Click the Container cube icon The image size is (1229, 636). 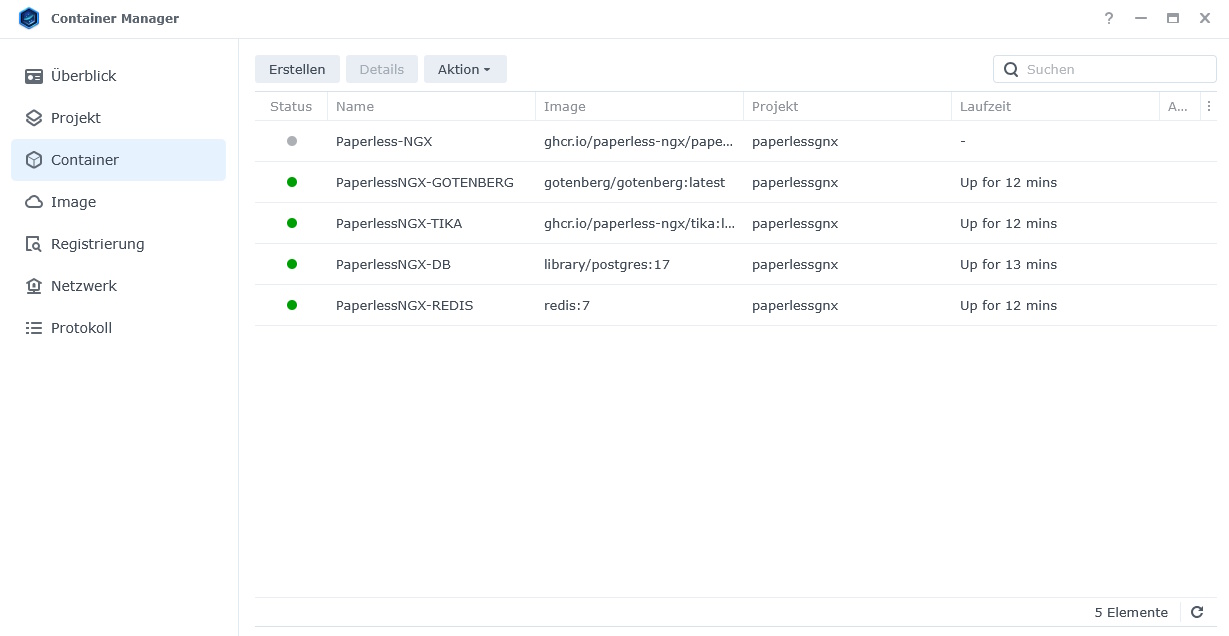click(34, 160)
